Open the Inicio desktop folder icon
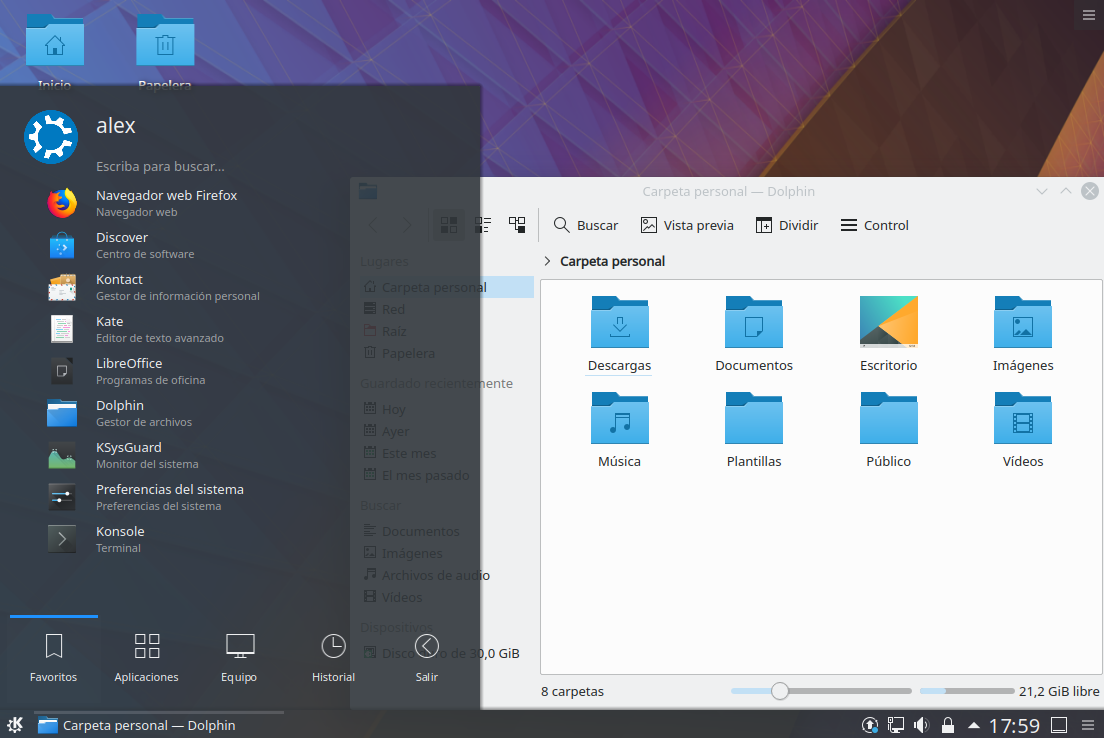Screen dimensions: 1104x738 pyautogui.click(x=54, y=54)
